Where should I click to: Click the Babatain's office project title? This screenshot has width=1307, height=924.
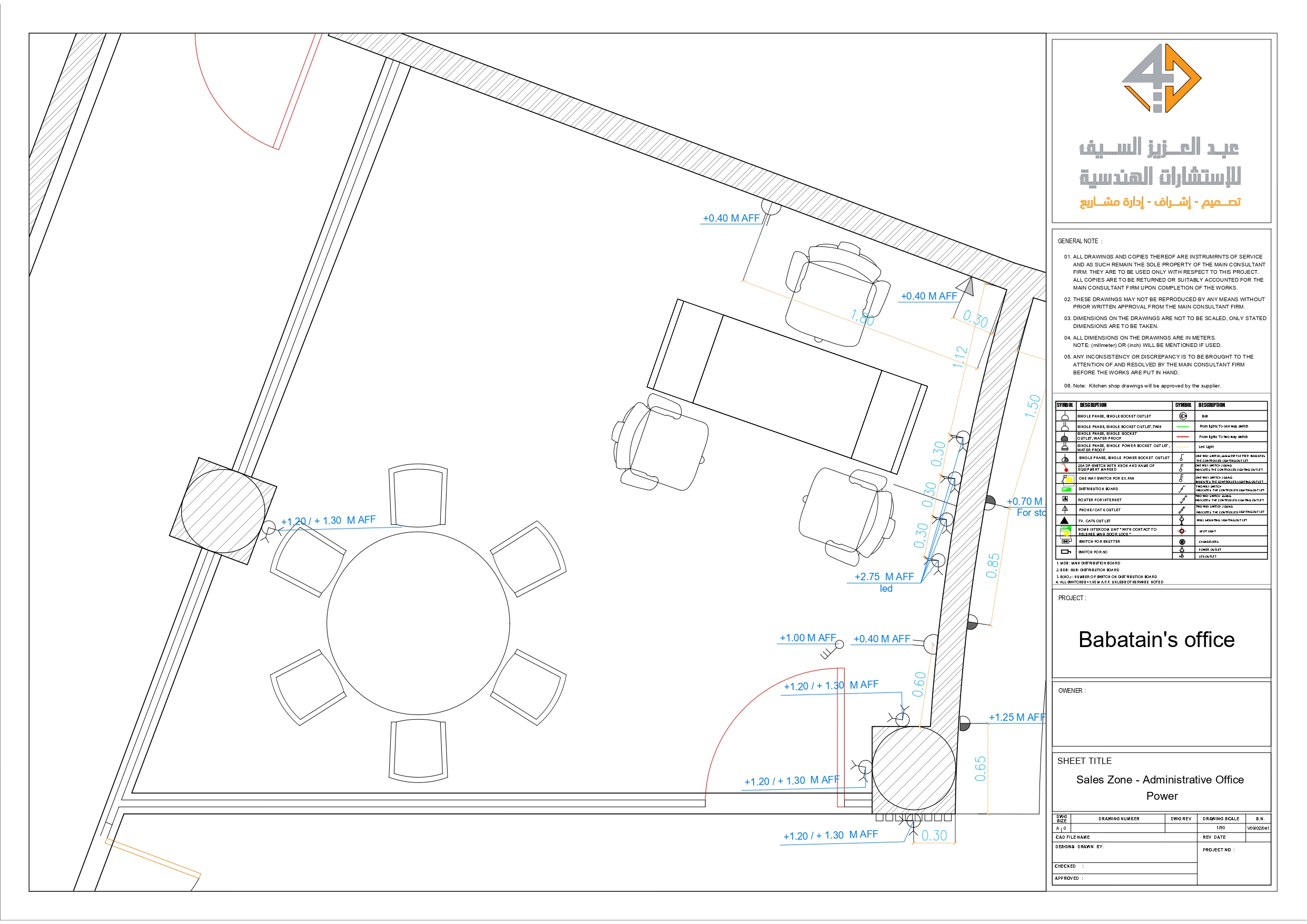1157,640
